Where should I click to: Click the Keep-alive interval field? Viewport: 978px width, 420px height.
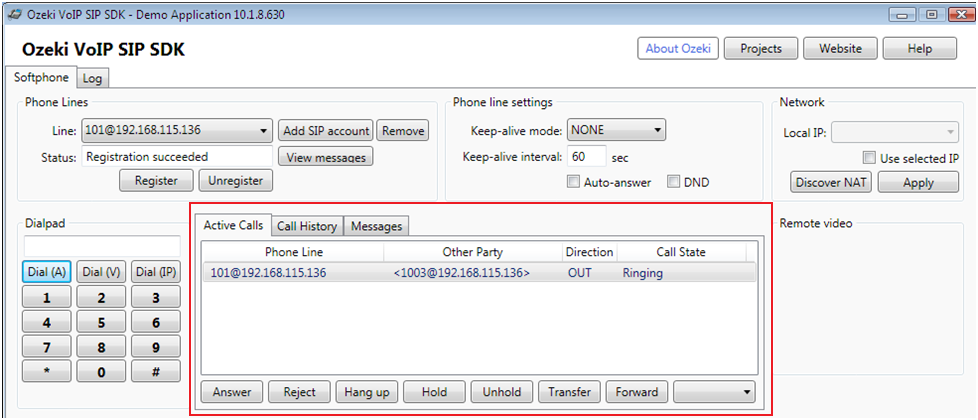coord(587,157)
